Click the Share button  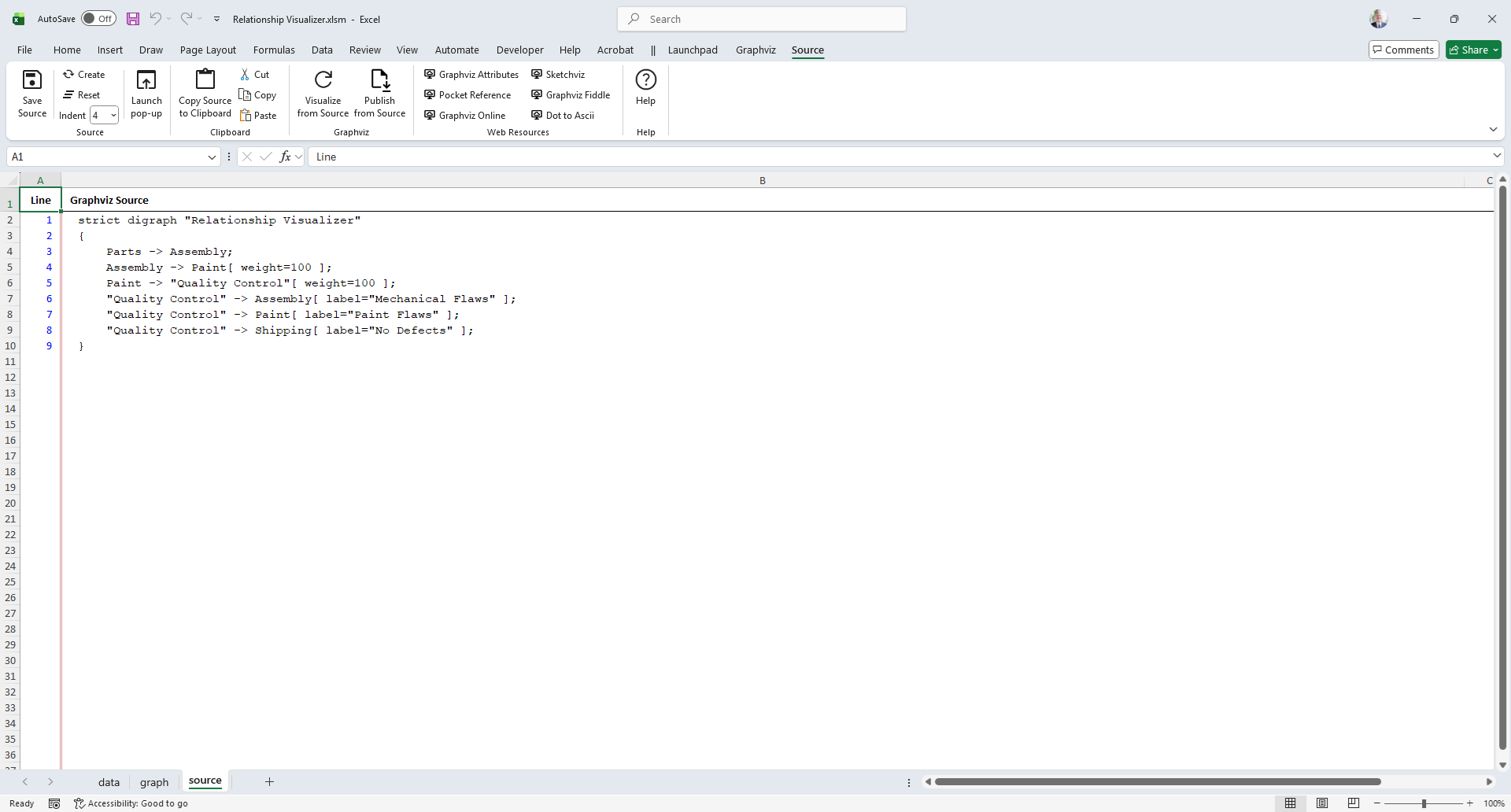[1473, 50]
